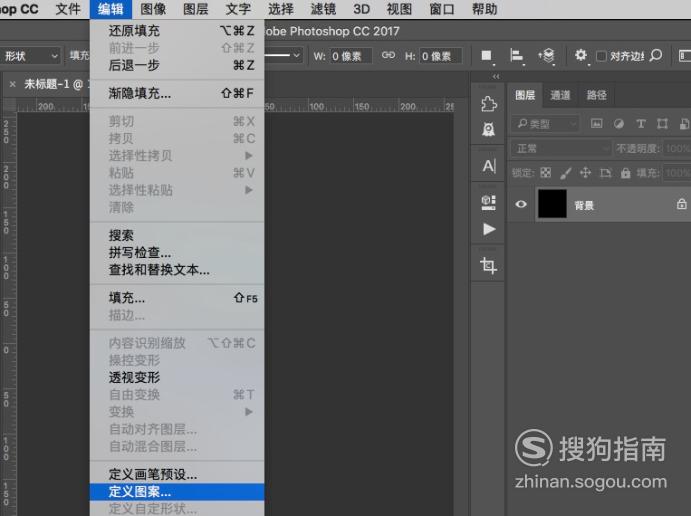Close the 未标题-1 document tab
Screen dimensions: 691x516
coord(13,84)
